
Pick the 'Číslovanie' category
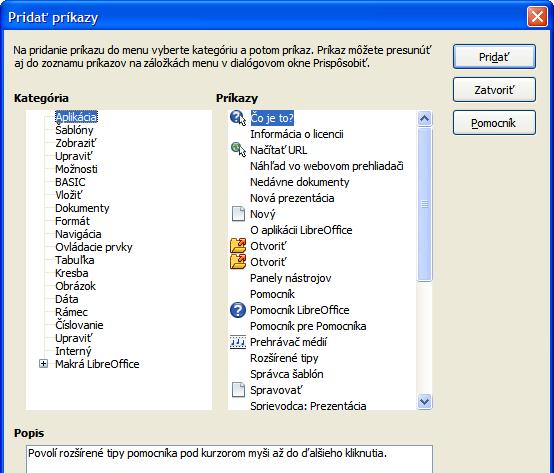click(x=79, y=325)
